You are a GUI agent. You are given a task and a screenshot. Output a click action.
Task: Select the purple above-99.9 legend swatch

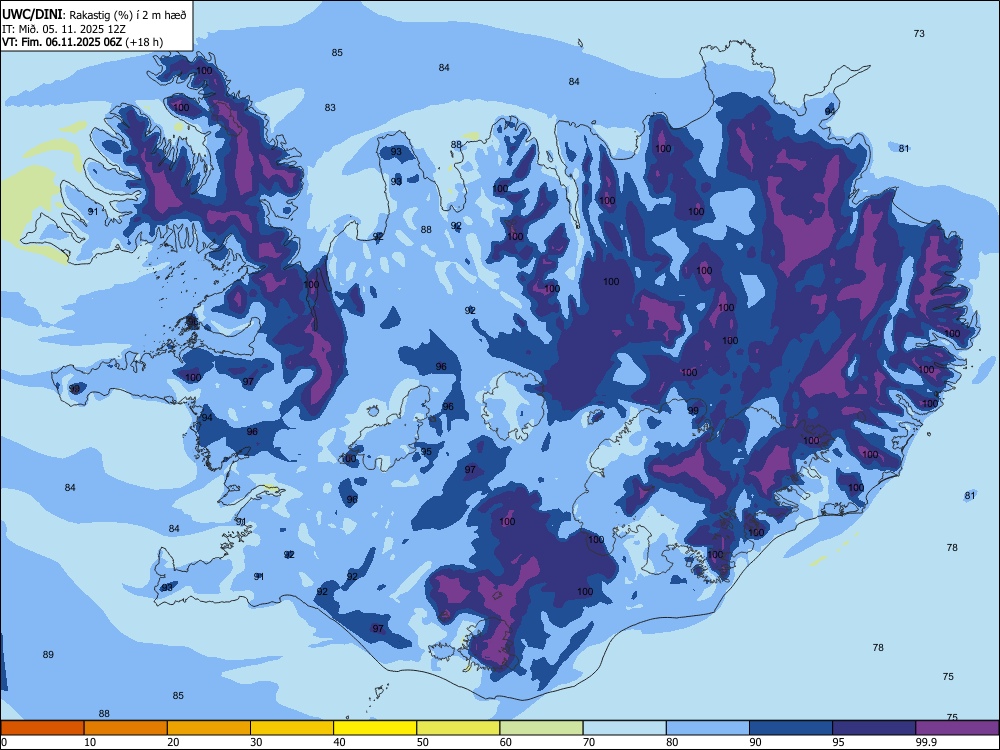click(x=957, y=728)
